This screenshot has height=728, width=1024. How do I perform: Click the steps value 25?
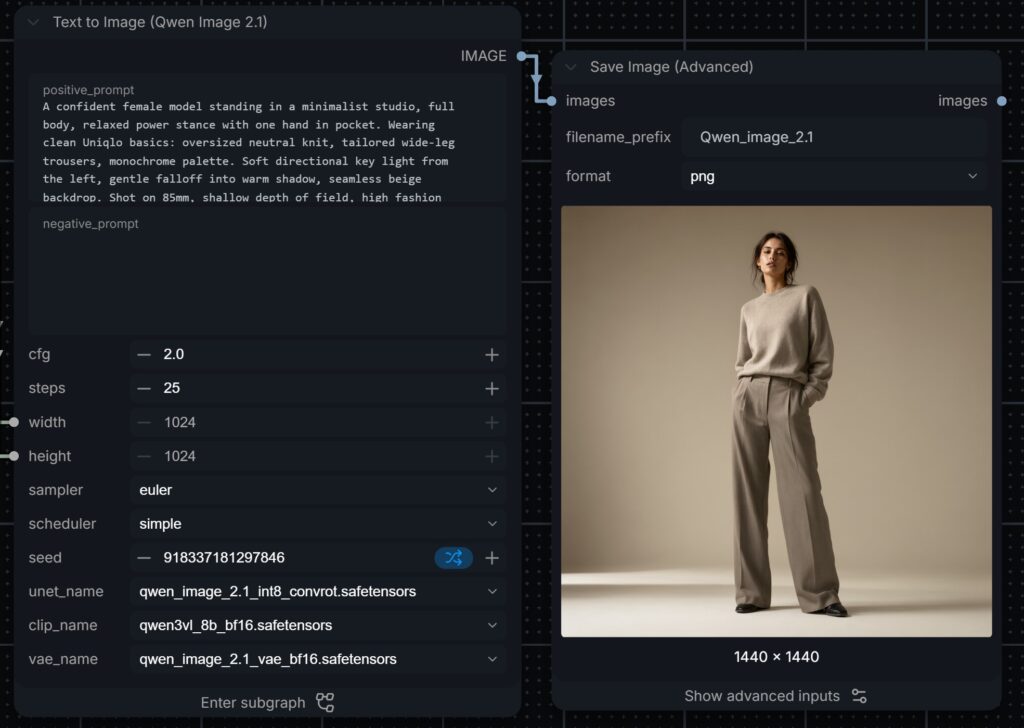(x=172, y=388)
